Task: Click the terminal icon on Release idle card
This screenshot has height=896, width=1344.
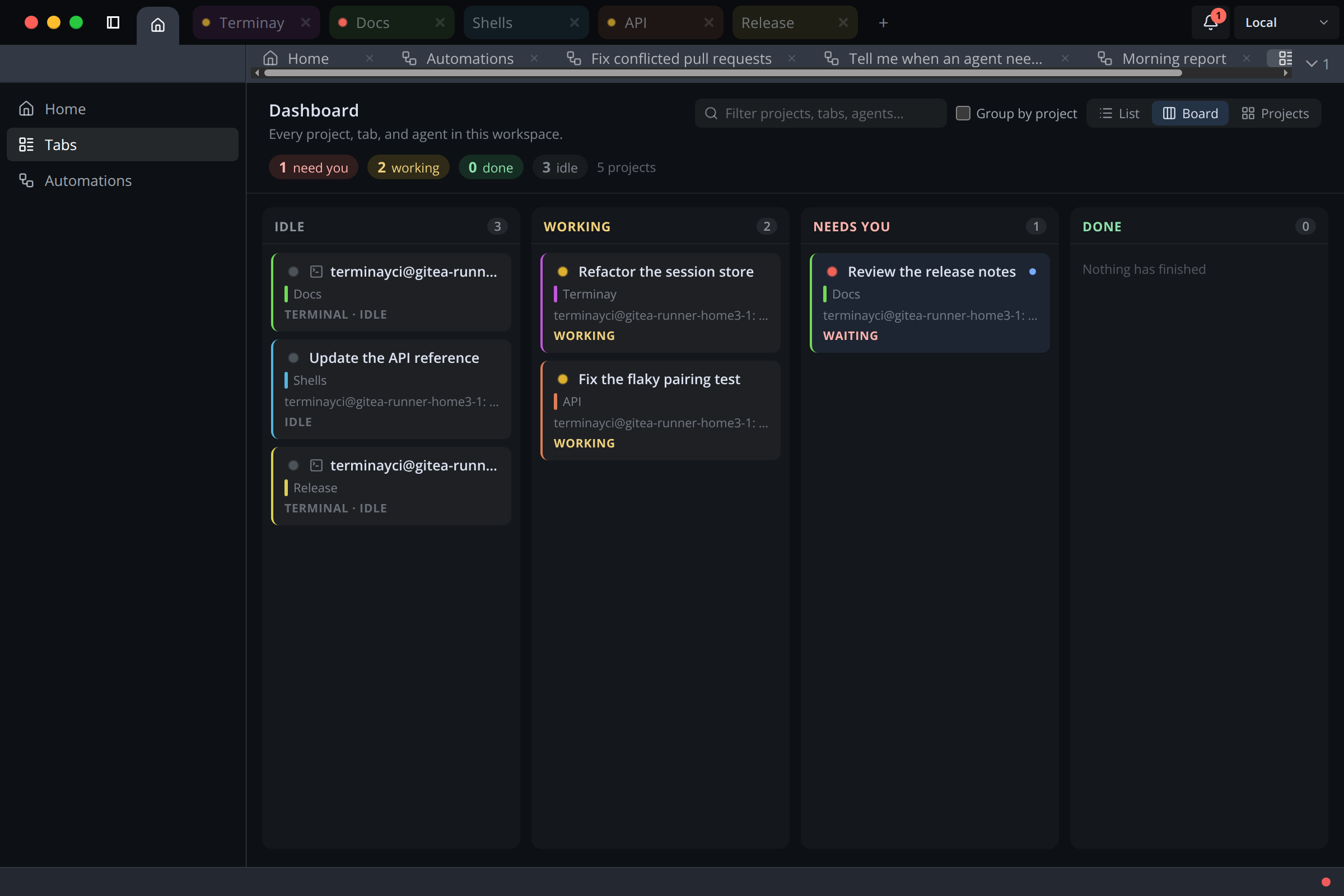Action: pos(316,465)
